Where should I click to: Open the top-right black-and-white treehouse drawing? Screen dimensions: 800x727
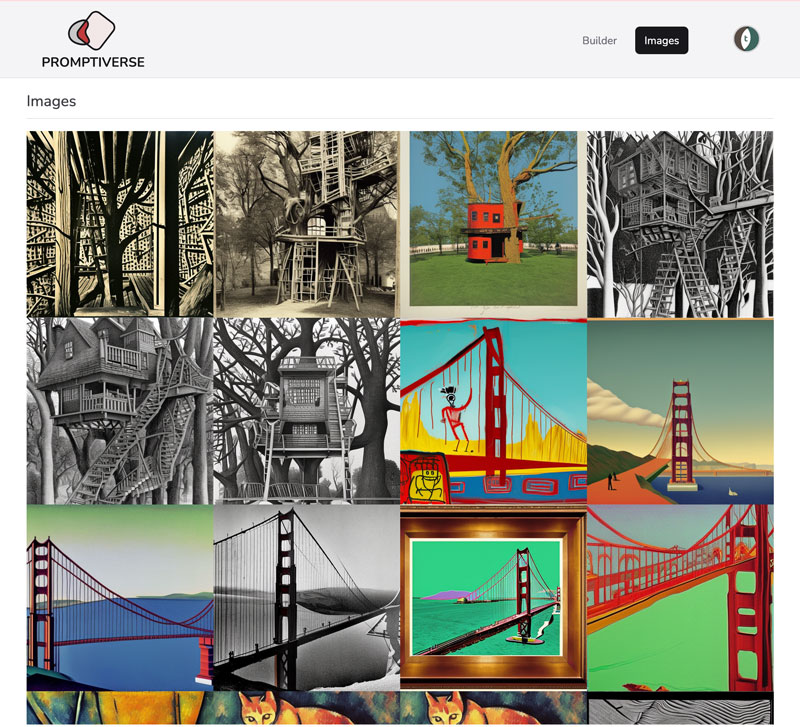[680, 223]
